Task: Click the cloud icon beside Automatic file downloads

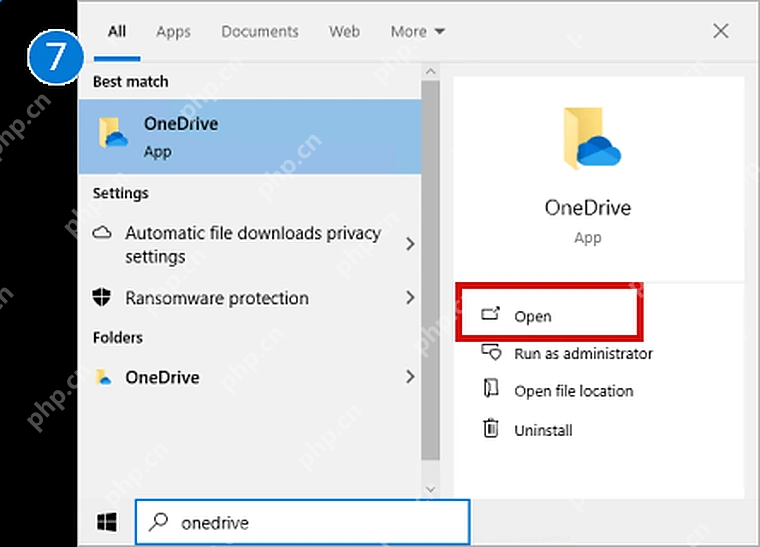Action: 102,233
